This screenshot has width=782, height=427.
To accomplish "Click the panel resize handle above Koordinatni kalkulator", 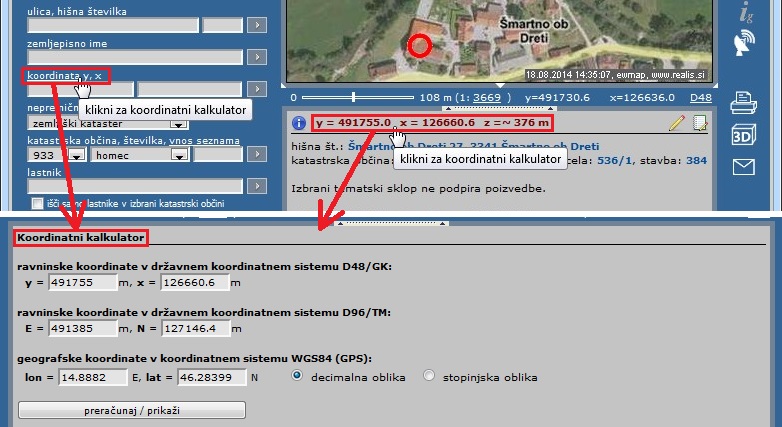I will 391,223.
